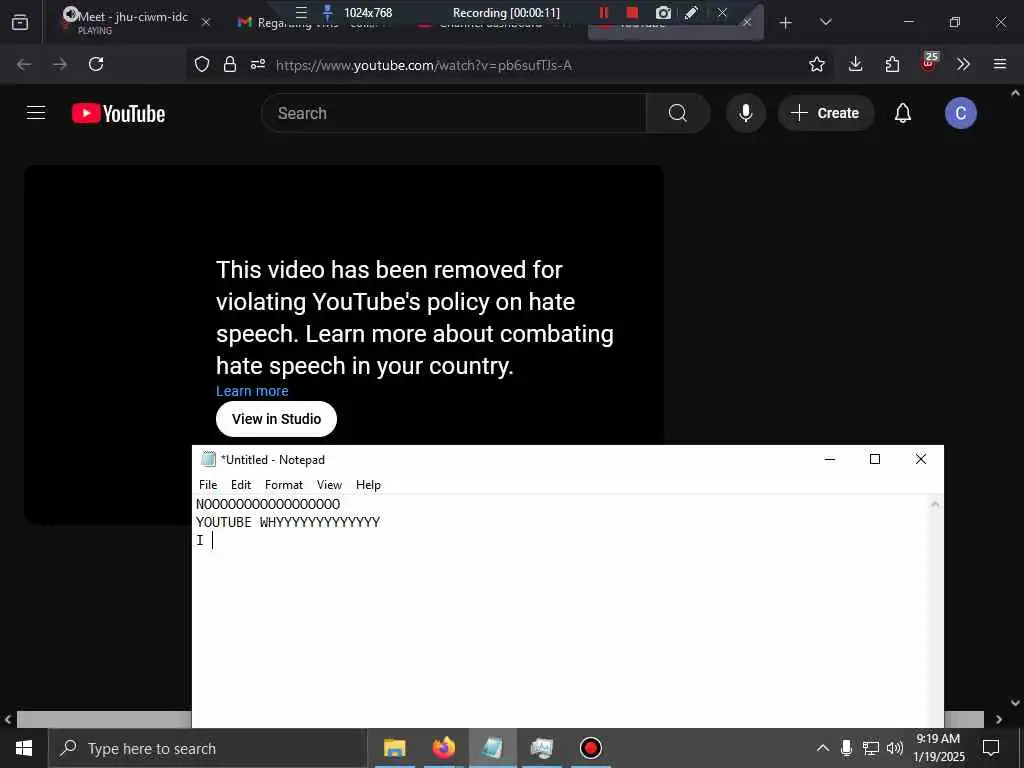Click the taskbar 'Type here to search' box
The image size is (1024, 768).
pyautogui.click(x=207, y=748)
